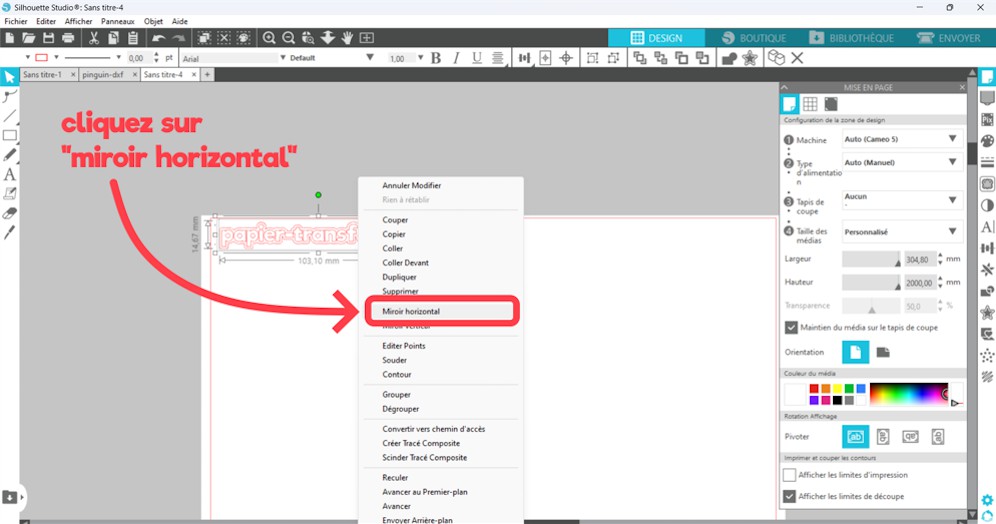Cut selection with the scissors icon

point(93,38)
